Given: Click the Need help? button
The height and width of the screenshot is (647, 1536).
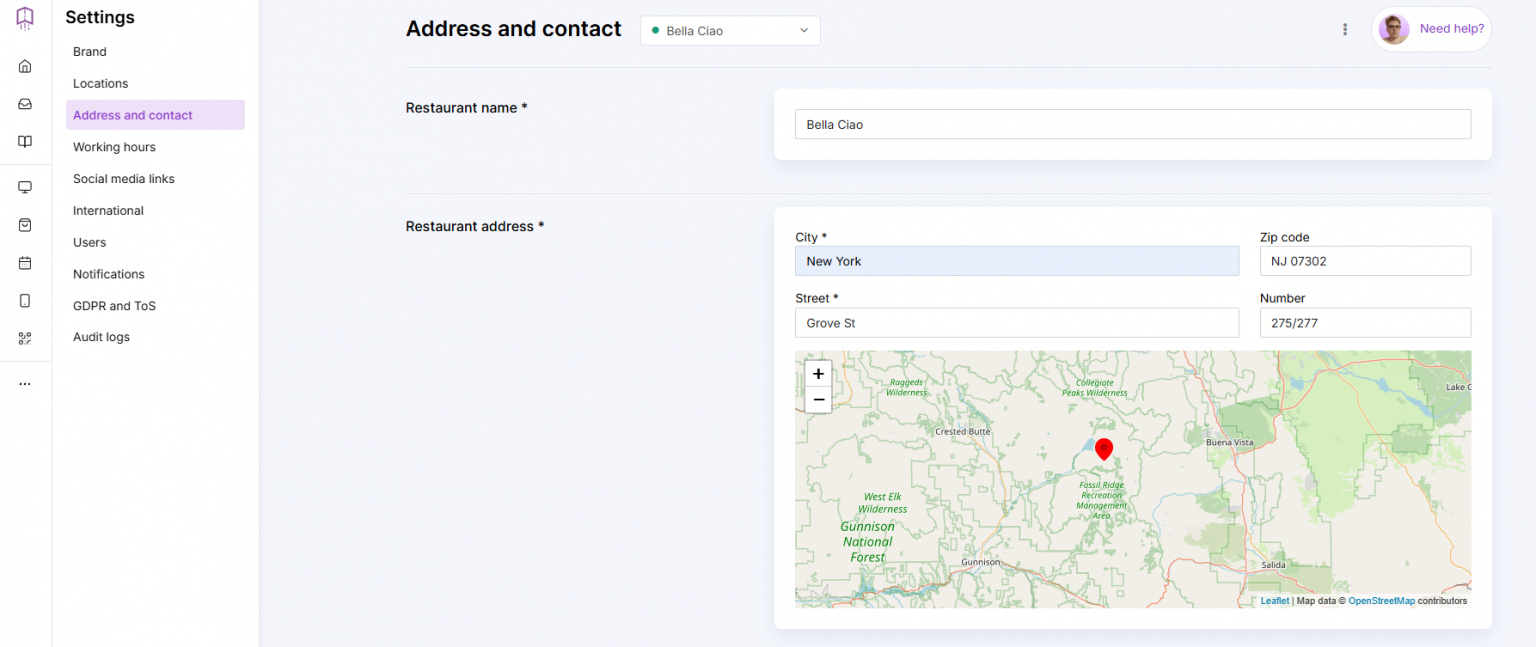Looking at the screenshot, I should [x=1432, y=29].
